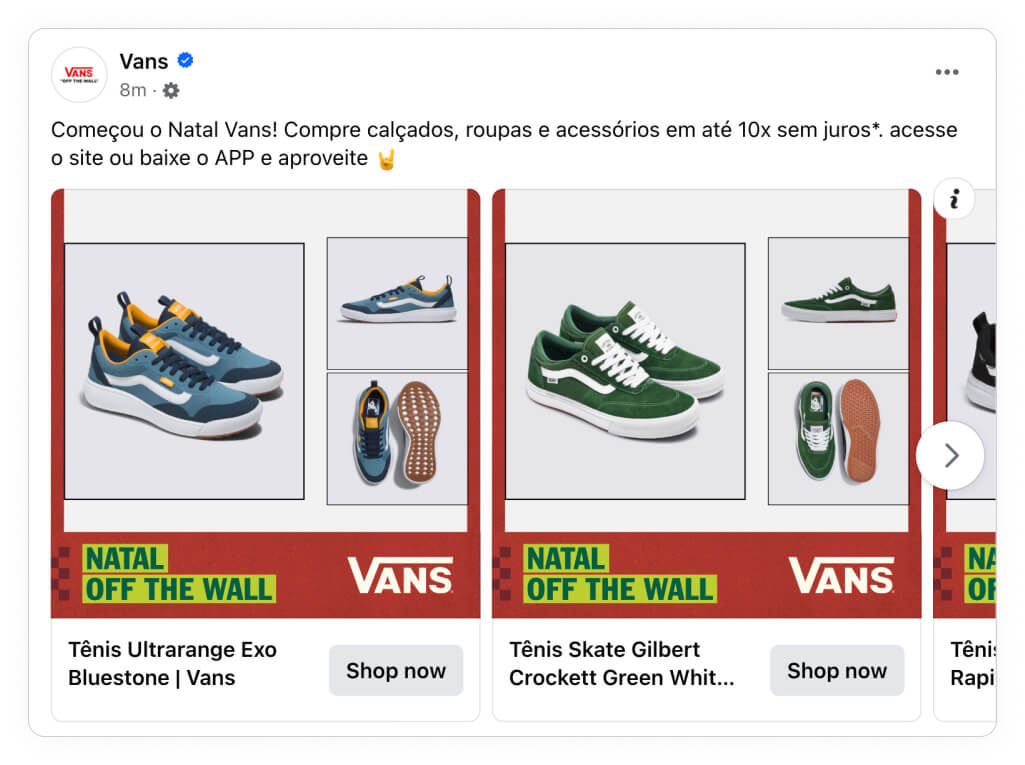
Task: Click the Vans page name link
Action: [x=144, y=61]
